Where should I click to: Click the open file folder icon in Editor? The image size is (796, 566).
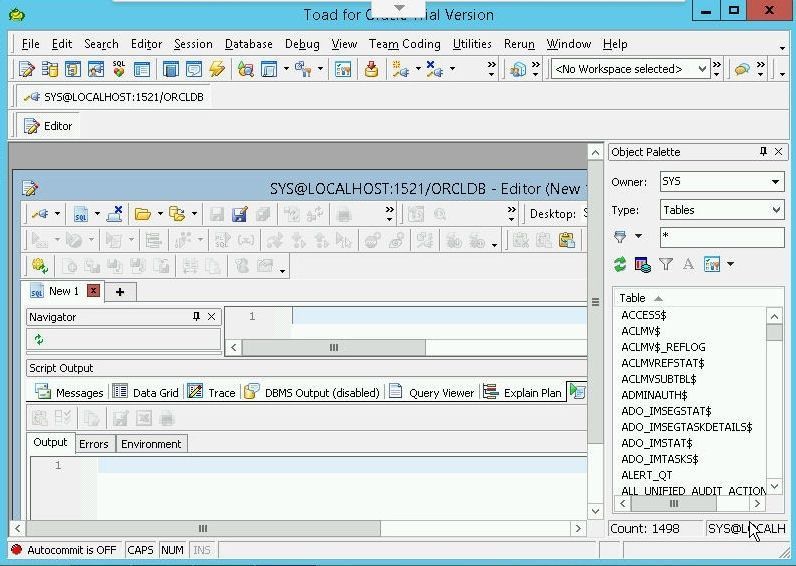(143, 214)
